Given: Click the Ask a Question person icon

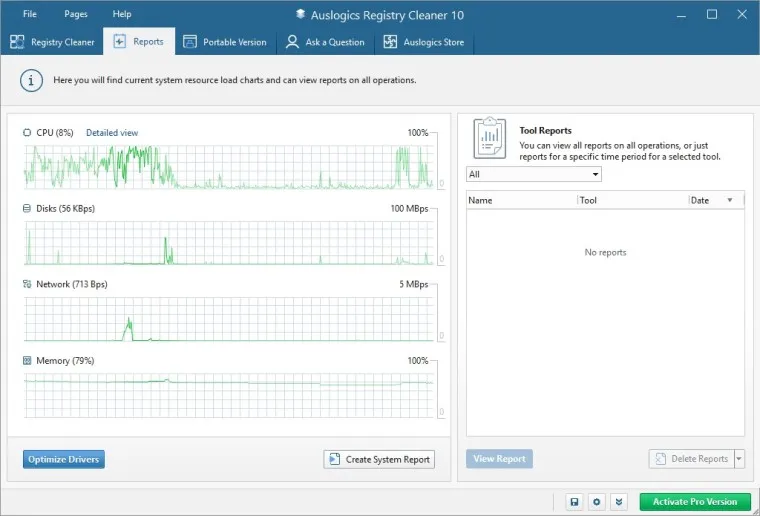Looking at the screenshot, I should (292, 42).
